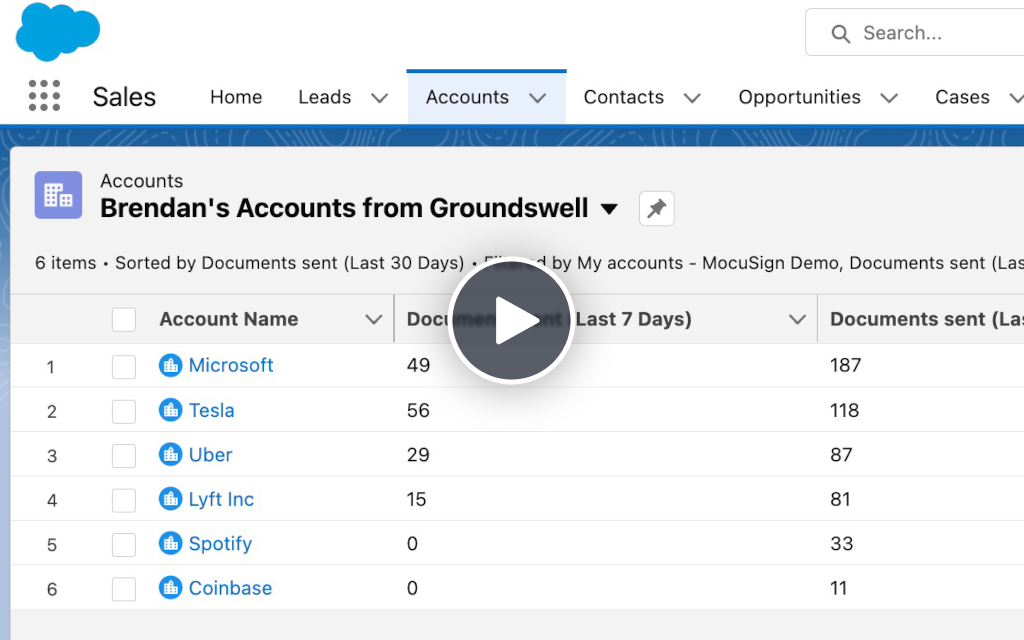Select the Uber row checkbox
This screenshot has height=640, width=1024.
point(124,456)
